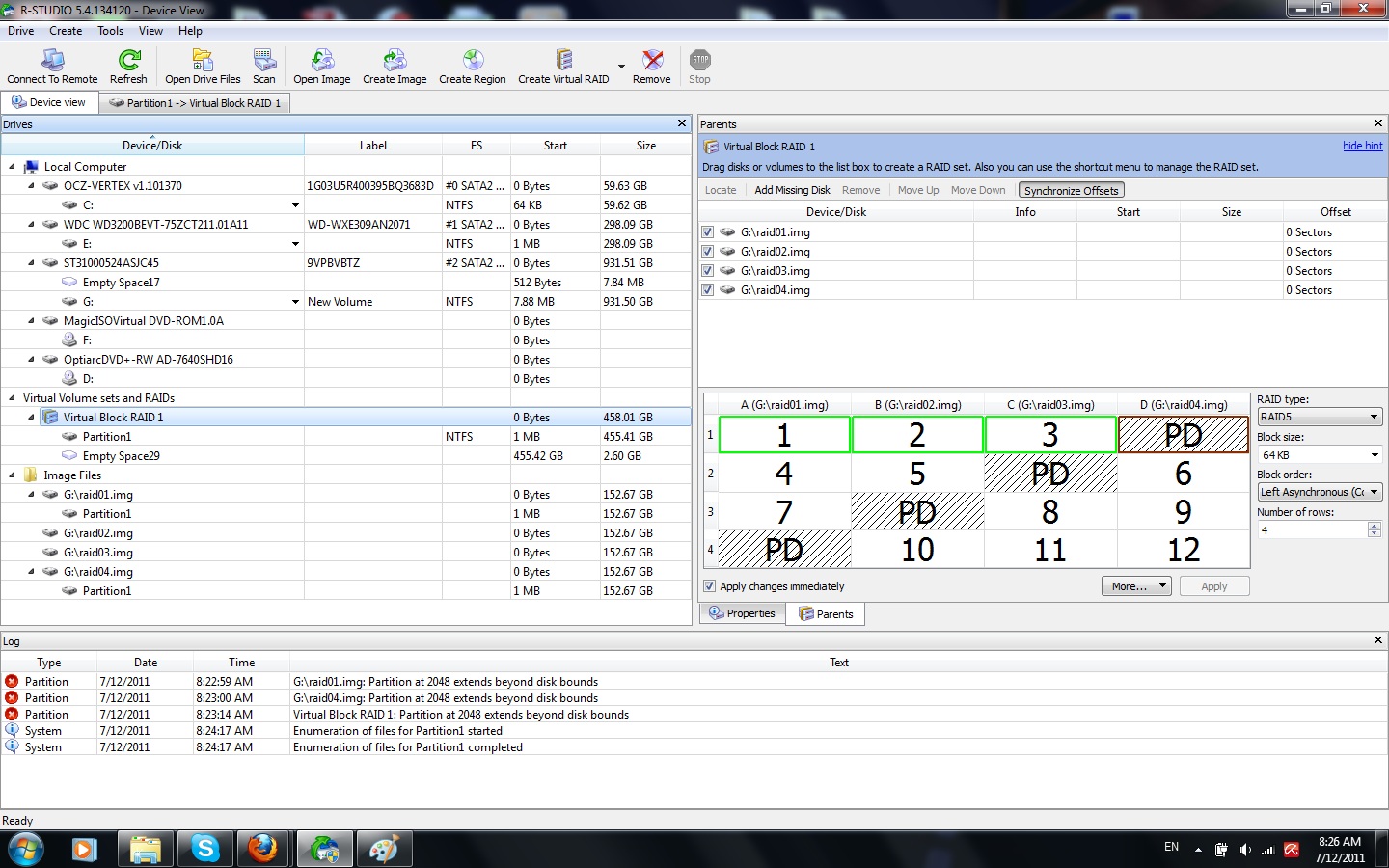1389x868 pixels.
Task: Collapse the Virtual Block RAID 1 node
Action: point(32,418)
